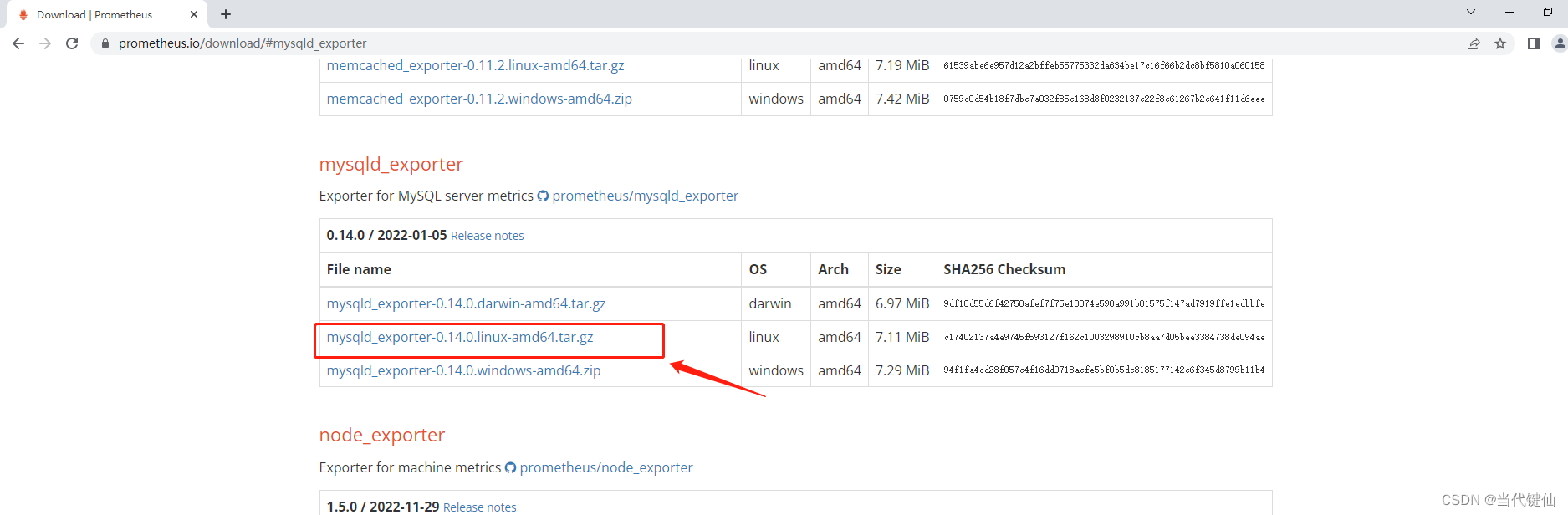Bookmark this page with the star icon
The height and width of the screenshot is (515, 1568).
point(1500,43)
